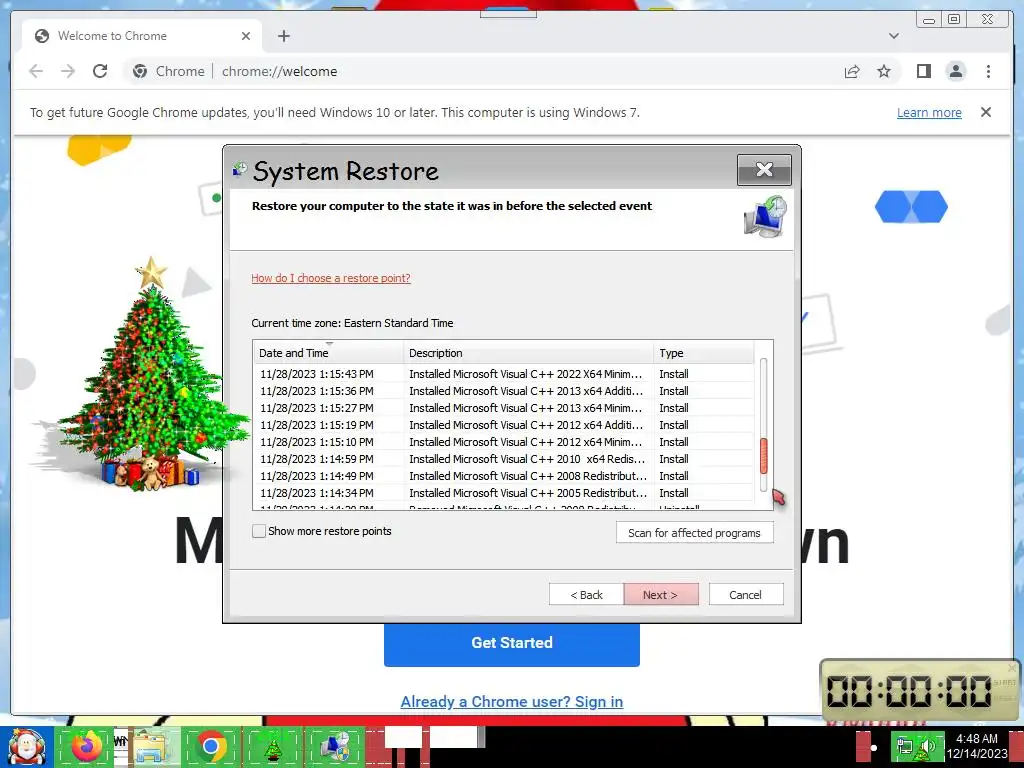Click the System Restore title icon
The image size is (1024, 768).
[240, 170]
